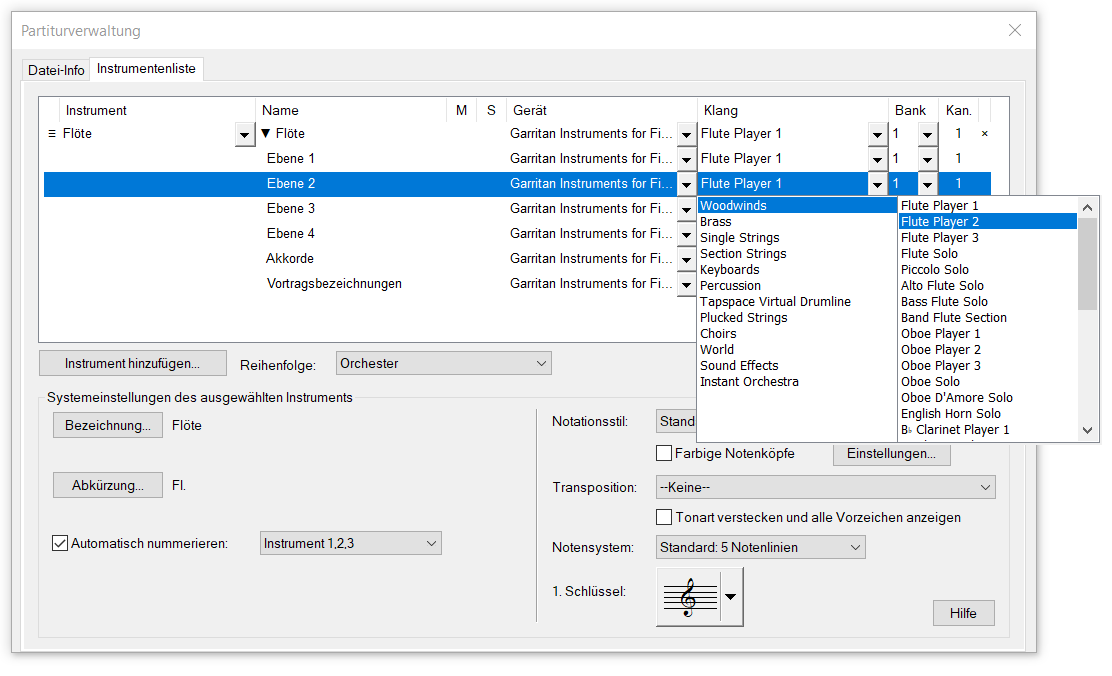1112x676 pixels.
Task: Open Bank dropdown in Flöte row
Action: [x=928, y=134]
